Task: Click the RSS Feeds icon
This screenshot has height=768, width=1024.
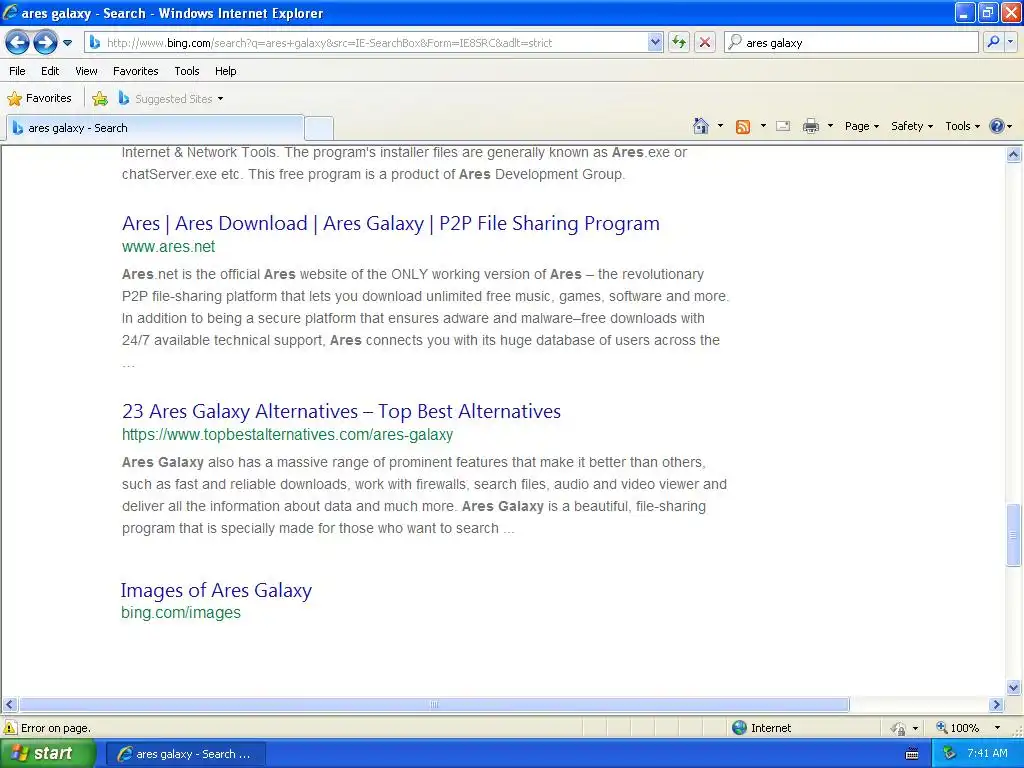Action: (x=743, y=126)
